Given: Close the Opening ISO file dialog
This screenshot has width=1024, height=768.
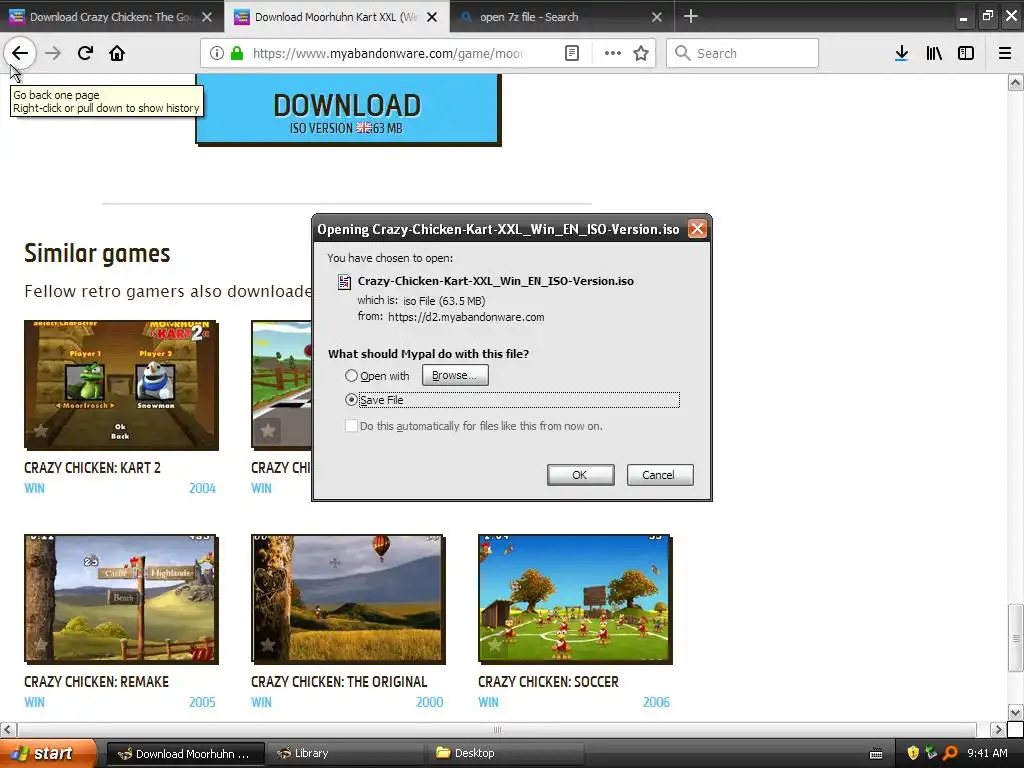Looking at the screenshot, I should tap(697, 229).
